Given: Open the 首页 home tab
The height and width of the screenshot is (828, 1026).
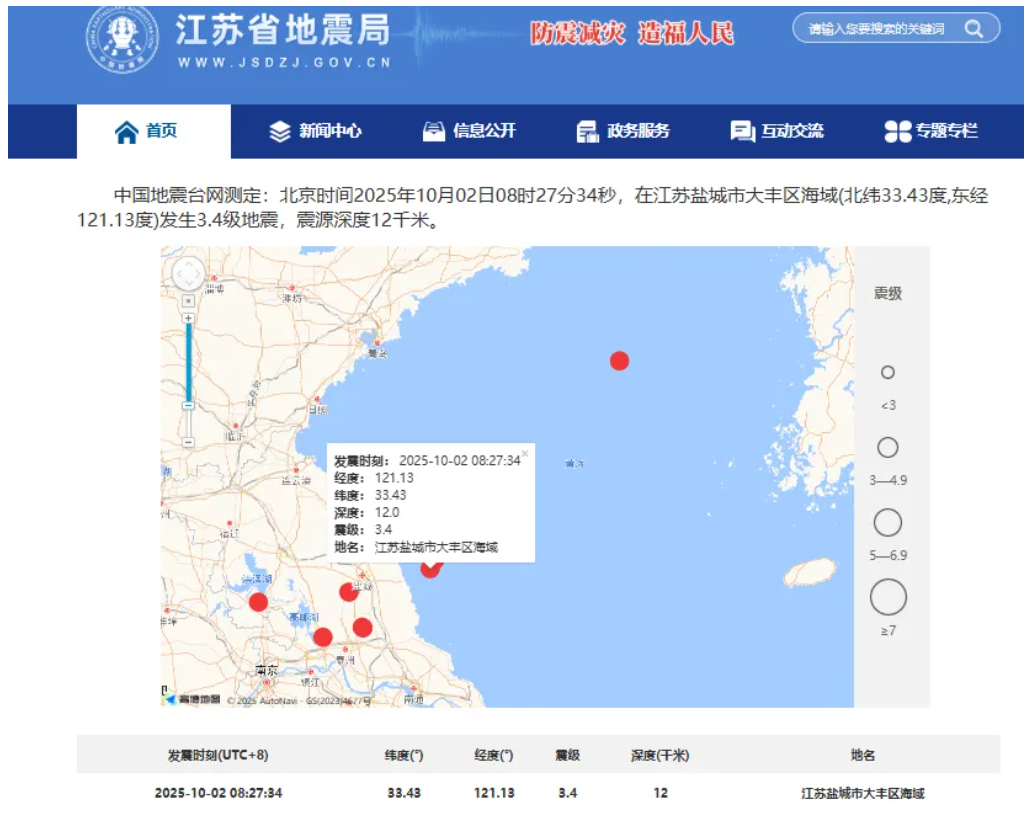Looking at the screenshot, I should [x=147, y=131].
